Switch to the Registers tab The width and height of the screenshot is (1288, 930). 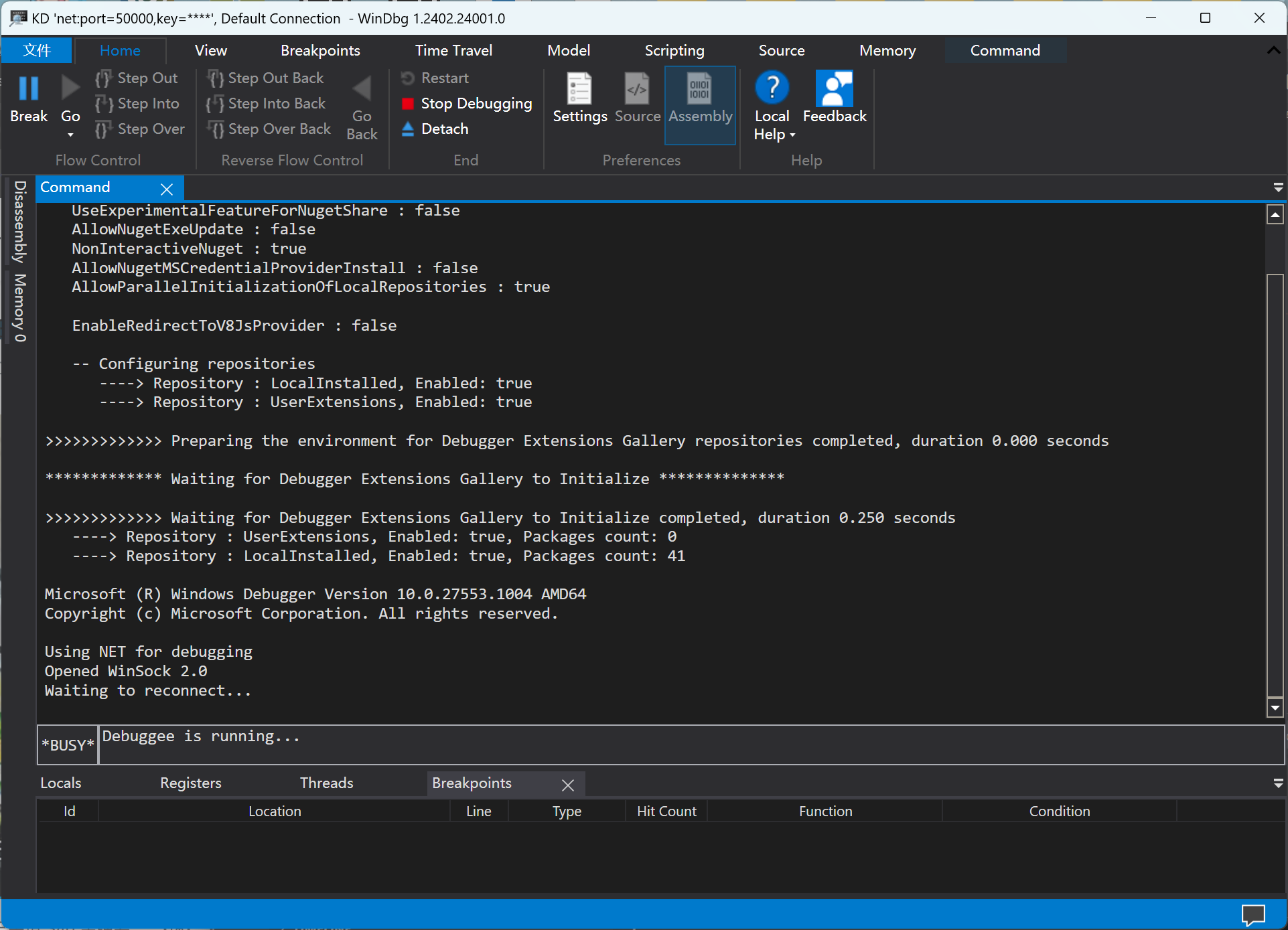(190, 783)
